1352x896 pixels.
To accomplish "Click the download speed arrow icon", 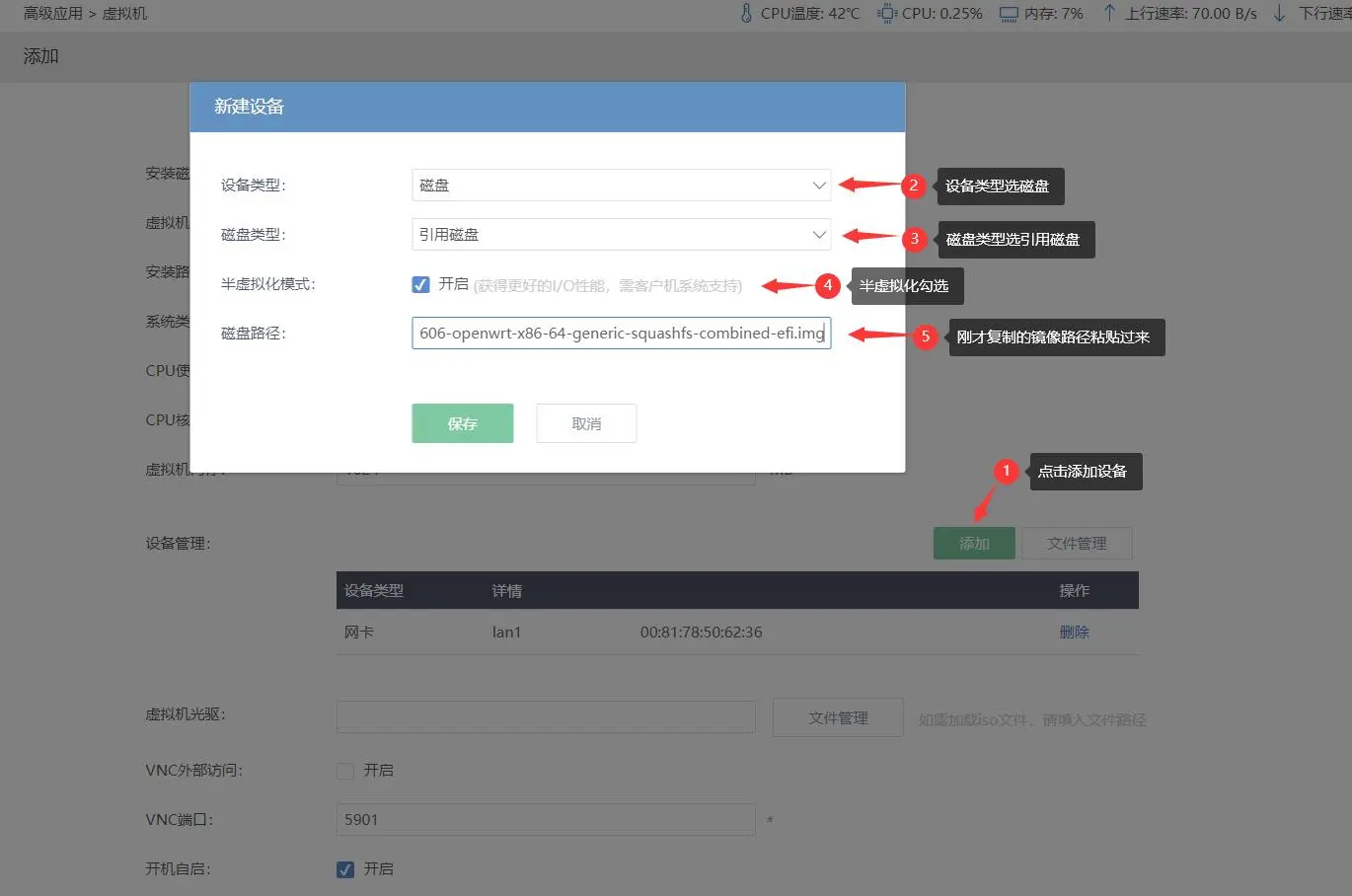I will (x=1279, y=14).
